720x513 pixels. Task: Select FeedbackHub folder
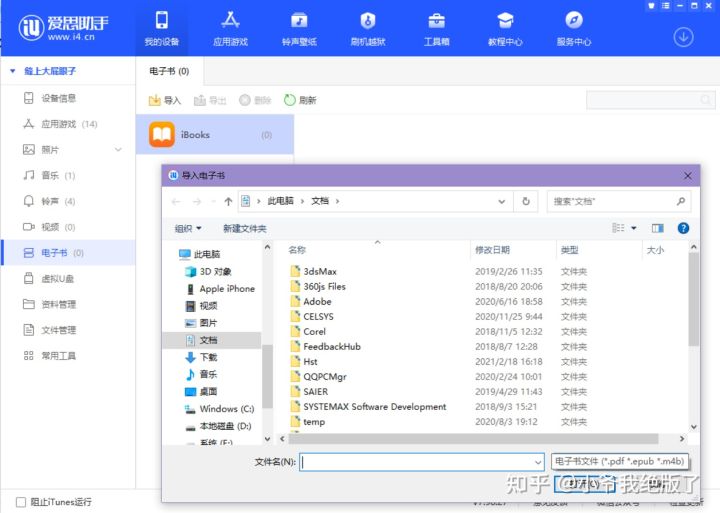(326, 347)
